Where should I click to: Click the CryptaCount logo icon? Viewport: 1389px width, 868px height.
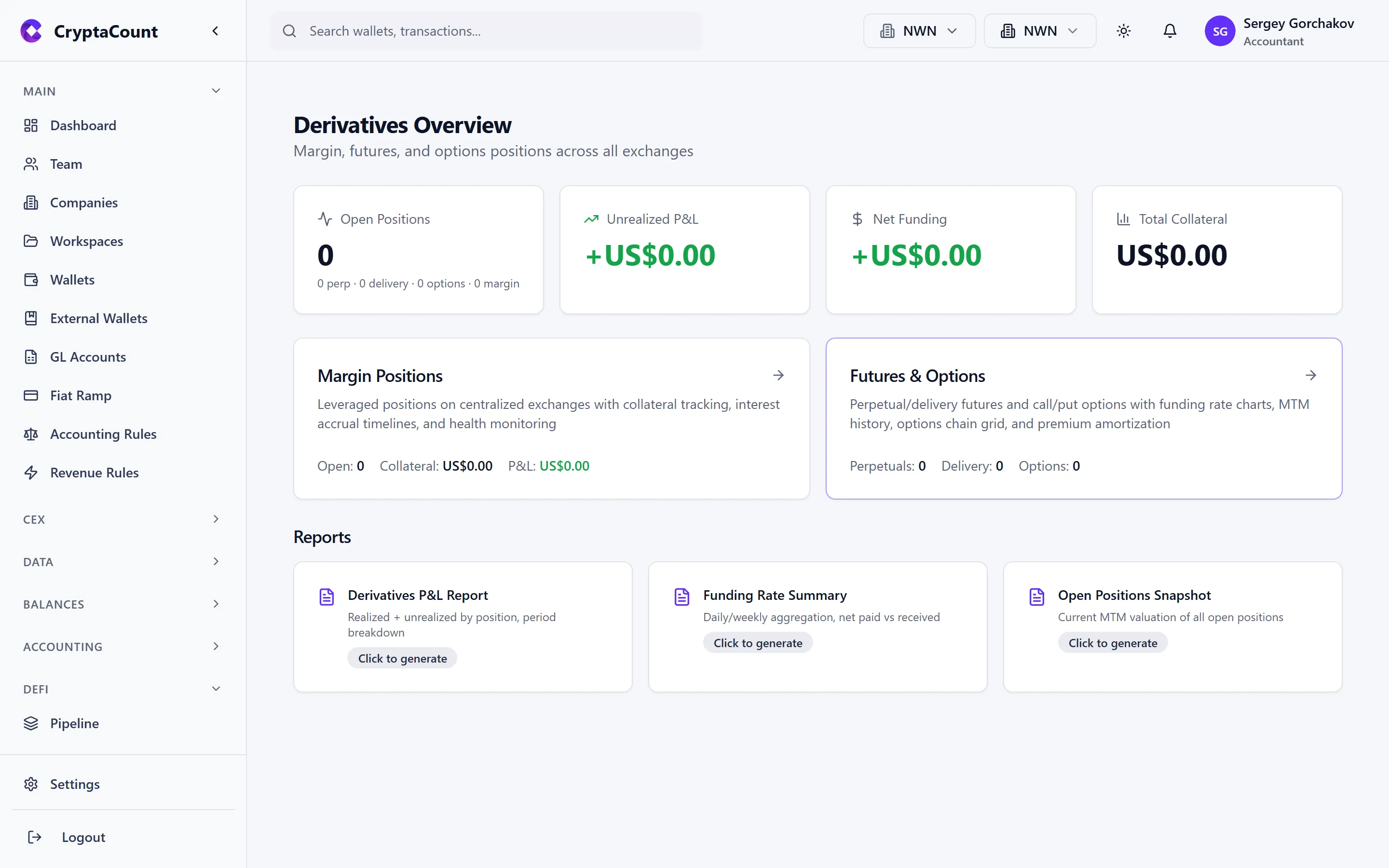point(31,31)
